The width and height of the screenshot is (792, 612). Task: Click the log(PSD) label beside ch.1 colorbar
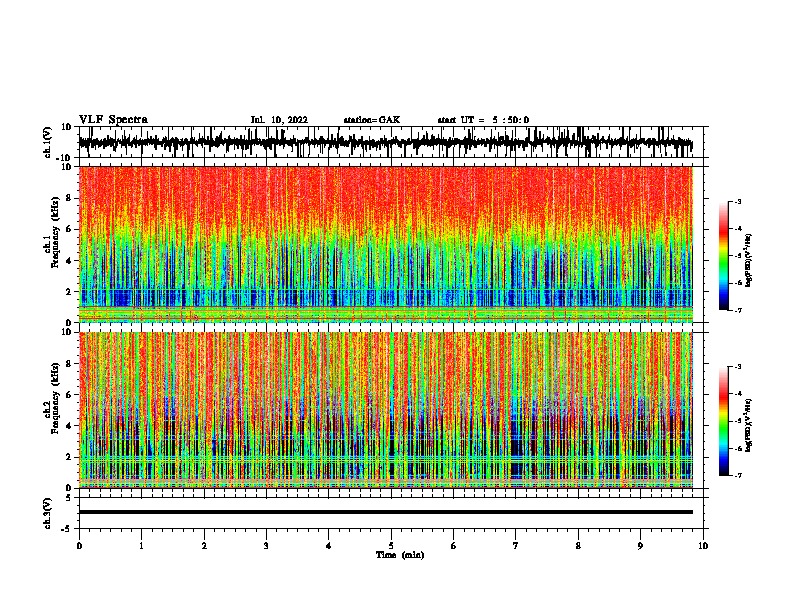click(748, 261)
